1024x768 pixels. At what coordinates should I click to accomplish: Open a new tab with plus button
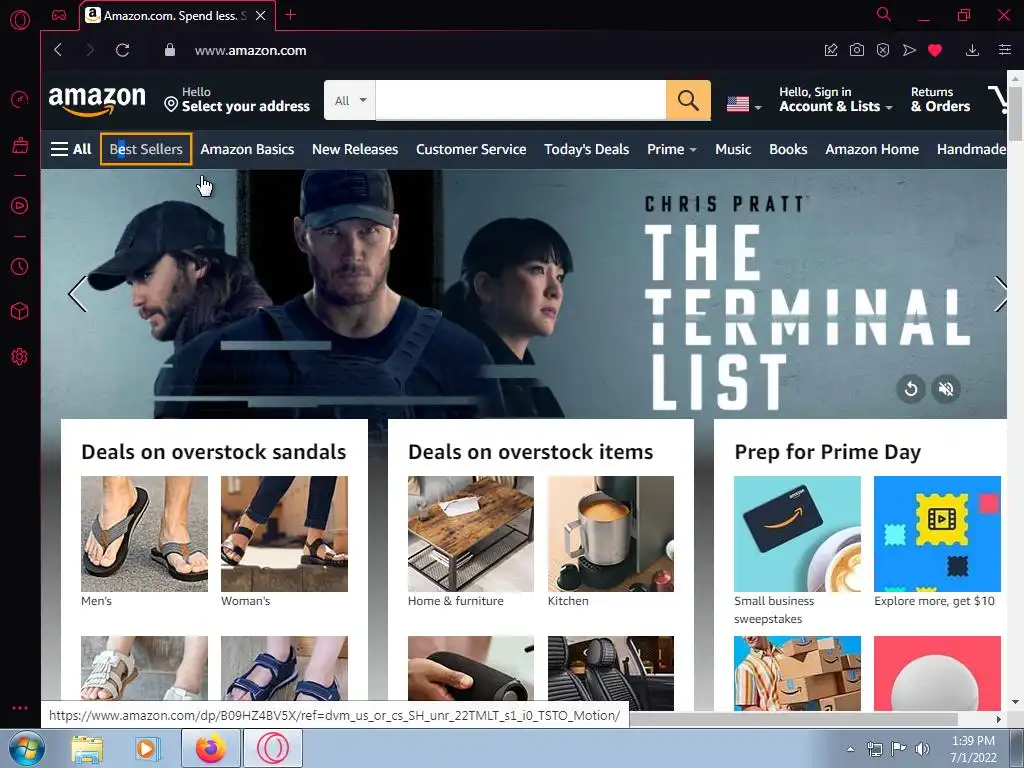(x=291, y=15)
